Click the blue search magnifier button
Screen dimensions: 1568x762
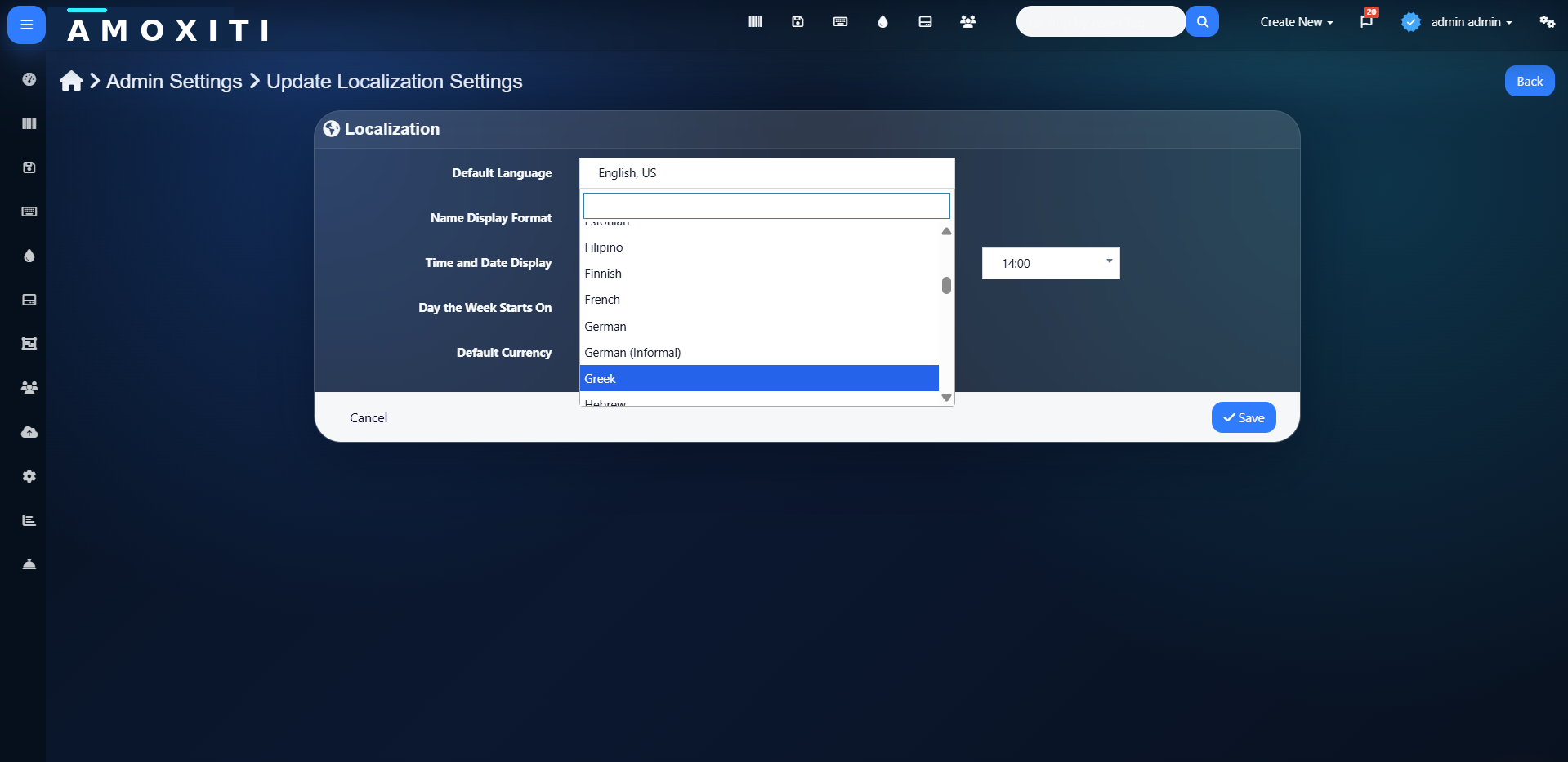pyautogui.click(x=1202, y=22)
